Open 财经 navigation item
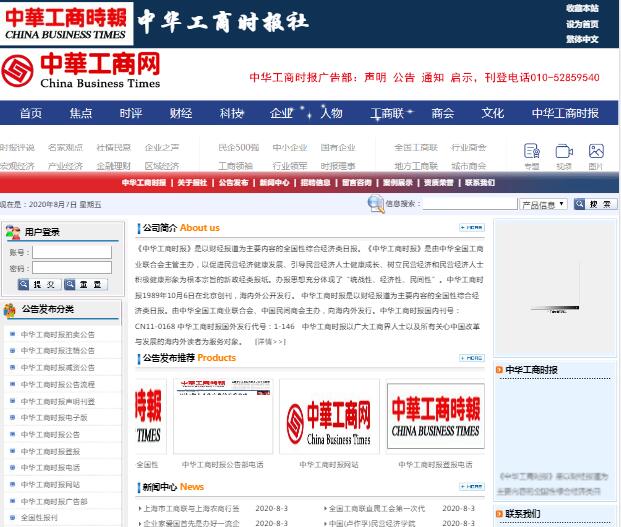Image resolution: width=621 pixels, height=527 pixels. pos(181,113)
